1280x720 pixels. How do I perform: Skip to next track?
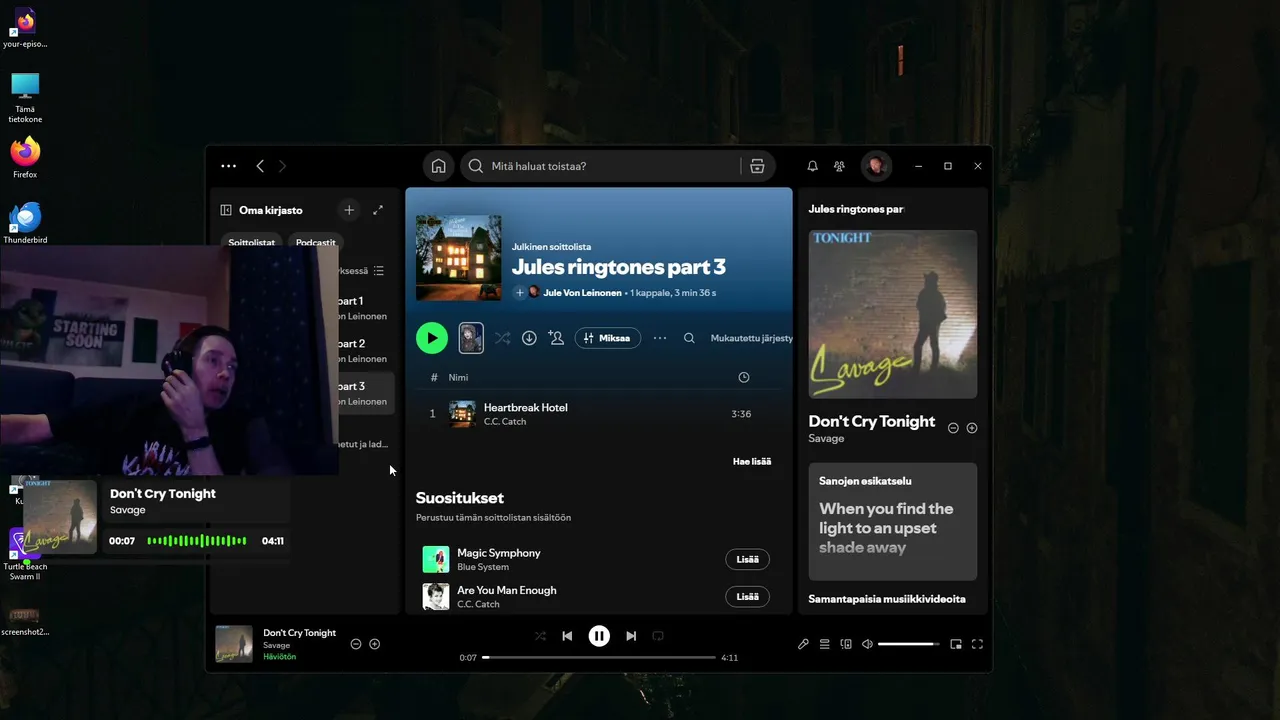pyautogui.click(x=631, y=636)
